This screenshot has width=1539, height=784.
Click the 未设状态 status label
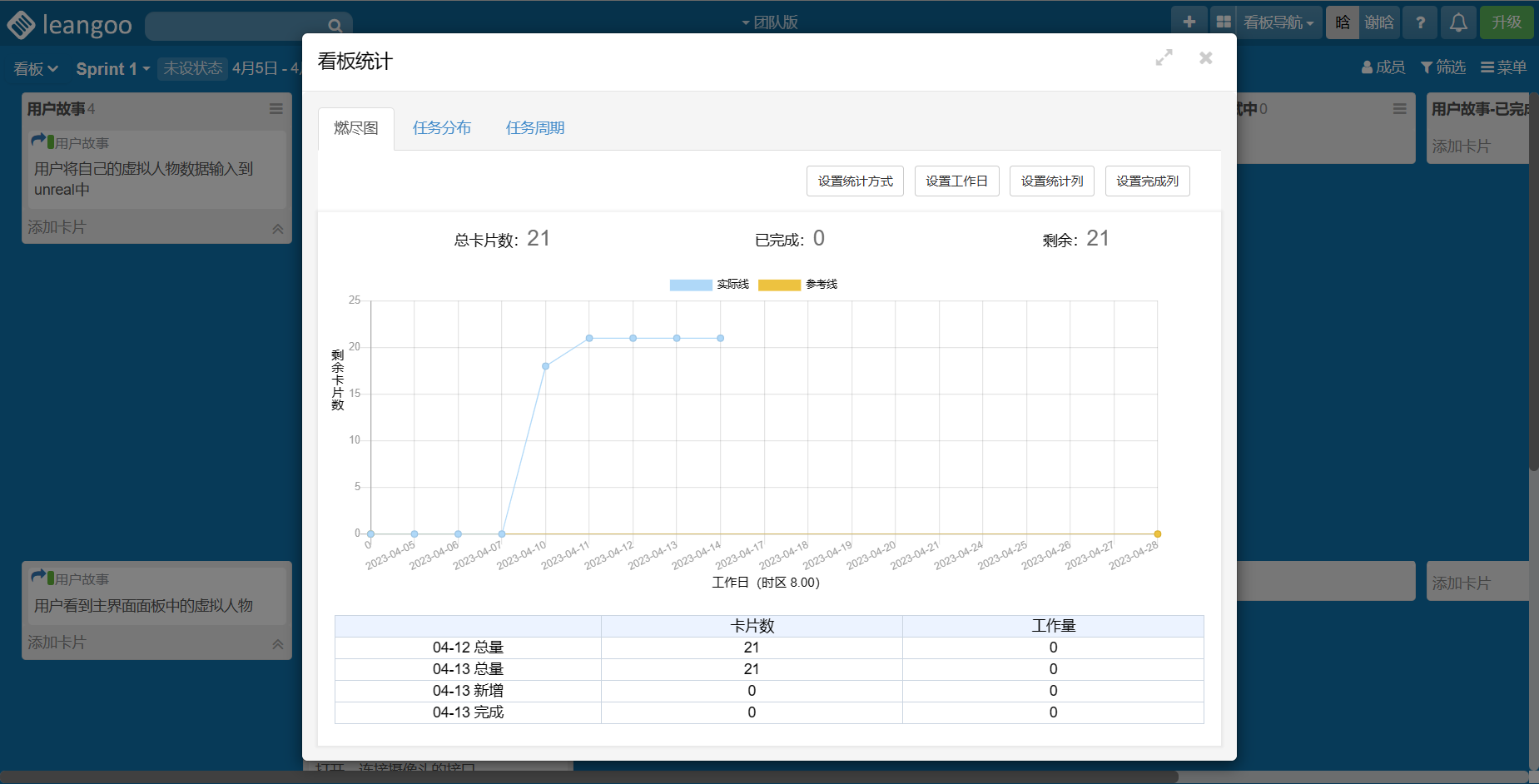click(193, 68)
